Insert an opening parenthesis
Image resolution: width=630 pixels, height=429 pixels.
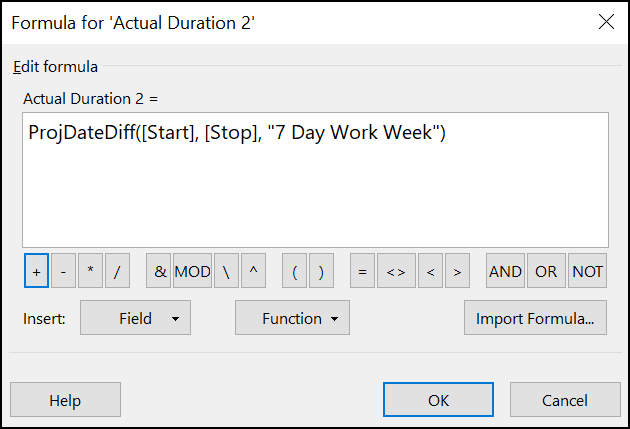pos(295,271)
